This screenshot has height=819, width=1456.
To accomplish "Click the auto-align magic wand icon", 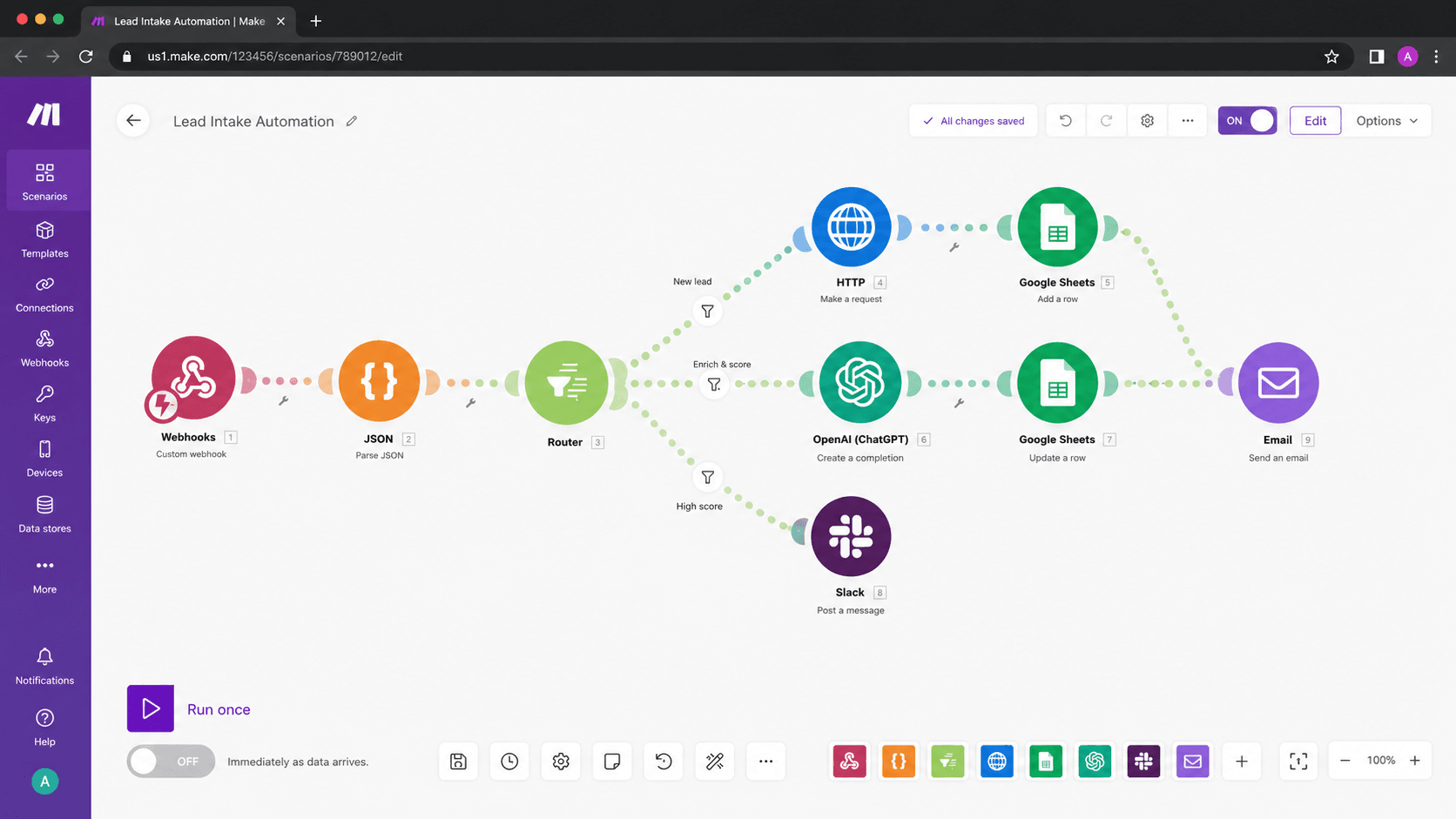I will [715, 762].
